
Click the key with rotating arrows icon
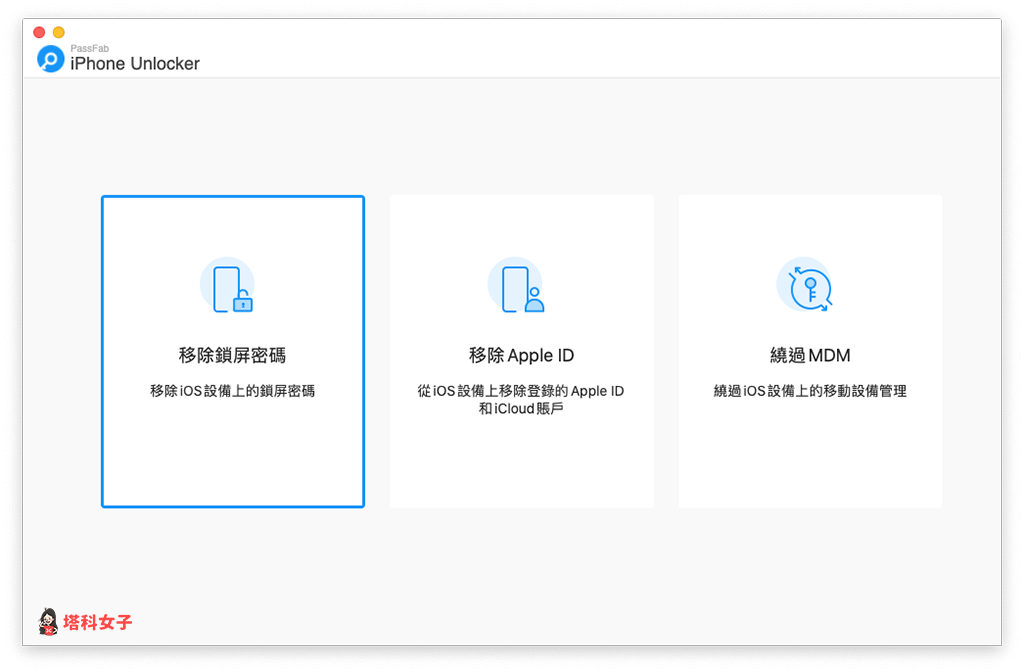coord(805,285)
